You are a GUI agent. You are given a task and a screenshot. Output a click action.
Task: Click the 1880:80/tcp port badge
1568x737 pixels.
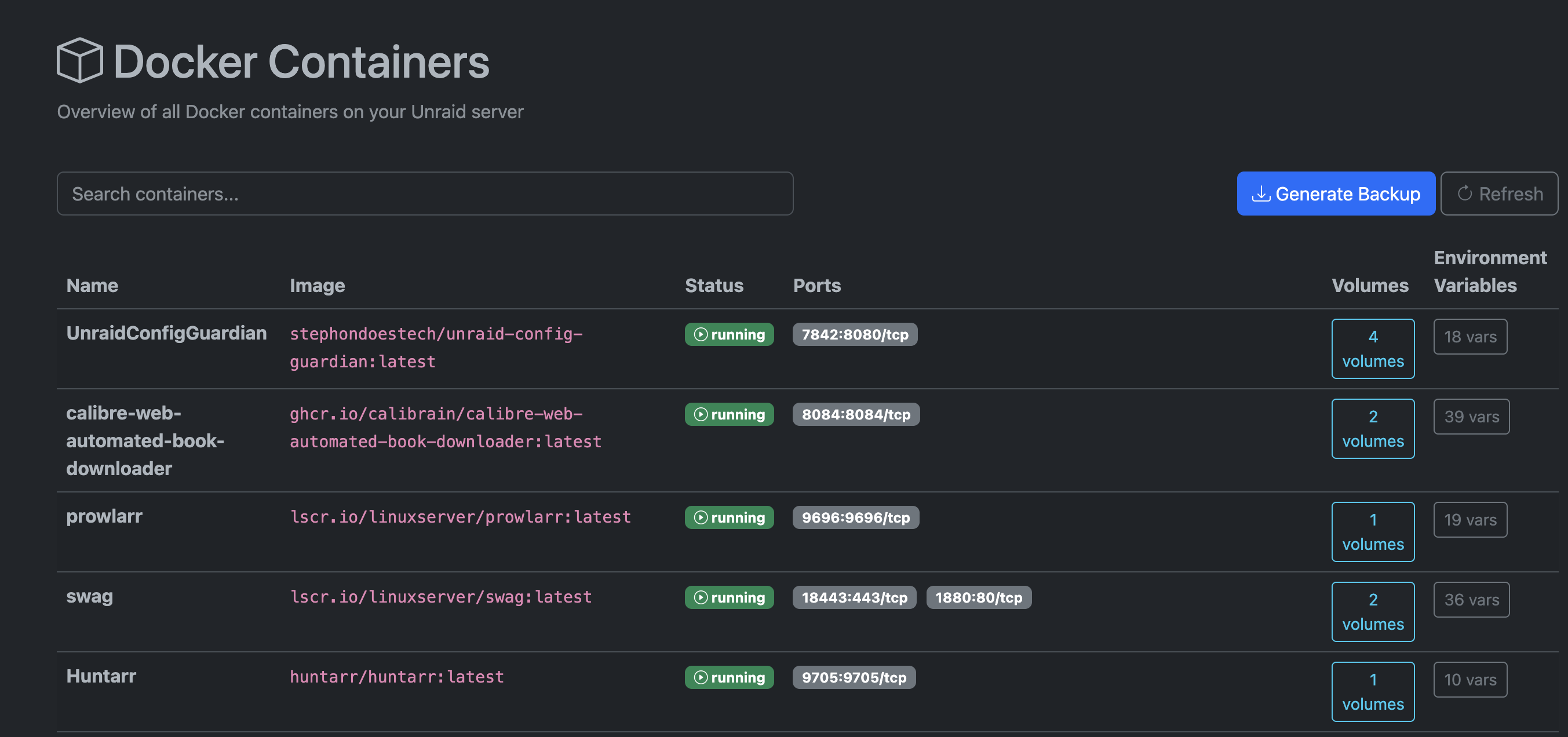[x=978, y=597]
